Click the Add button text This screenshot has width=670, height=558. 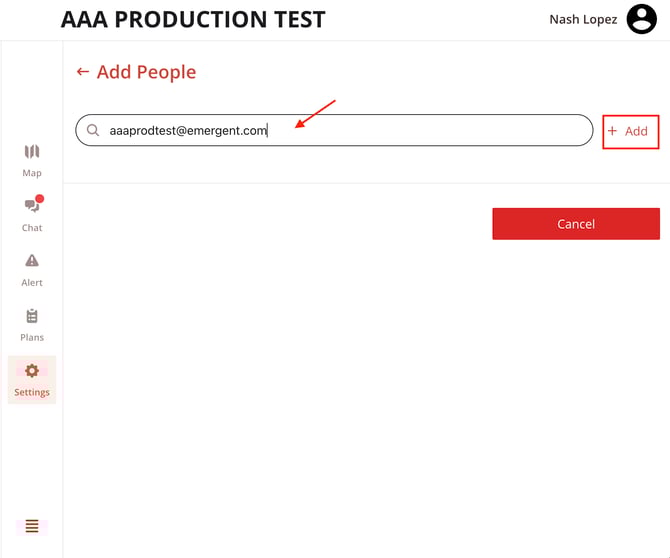point(636,131)
